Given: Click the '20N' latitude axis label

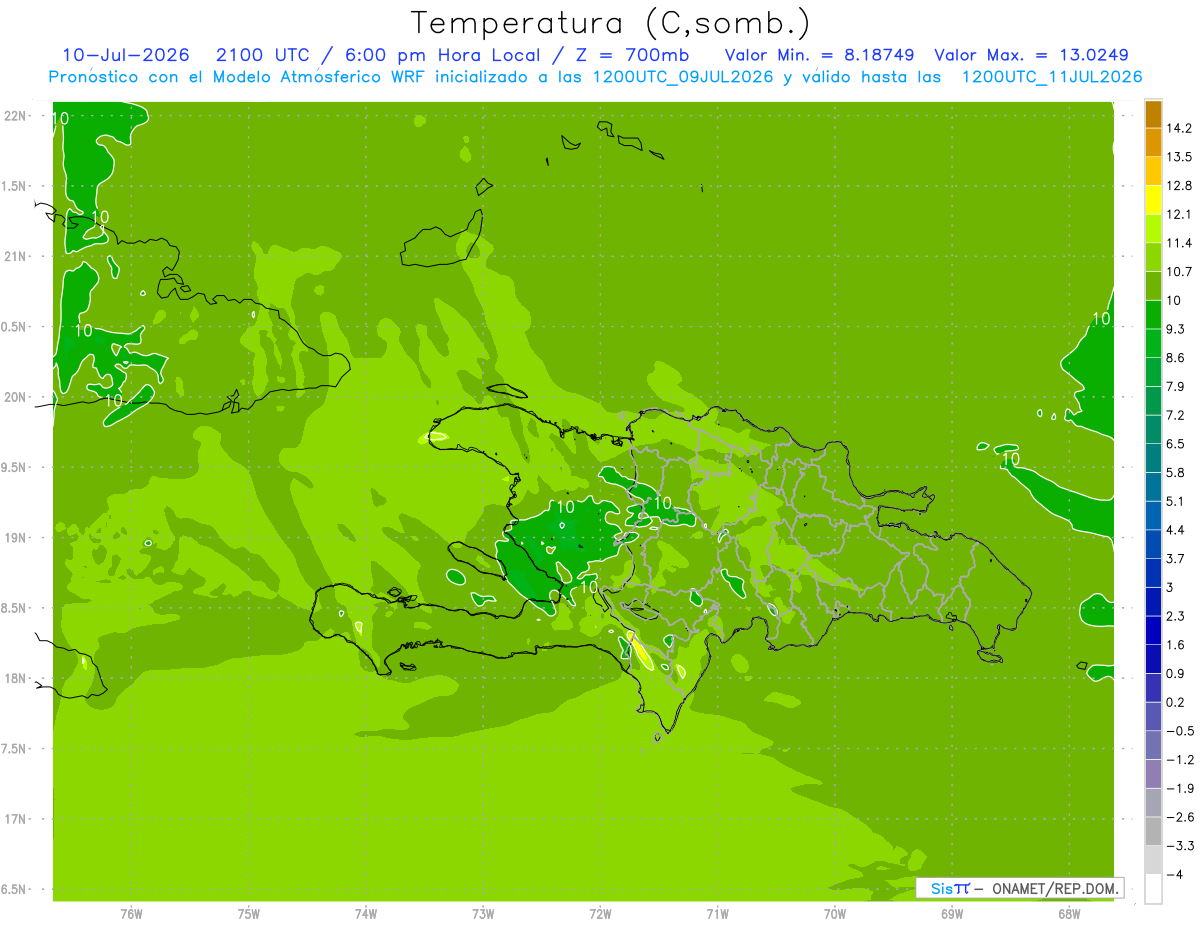Looking at the screenshot, I should pos(14,397).
